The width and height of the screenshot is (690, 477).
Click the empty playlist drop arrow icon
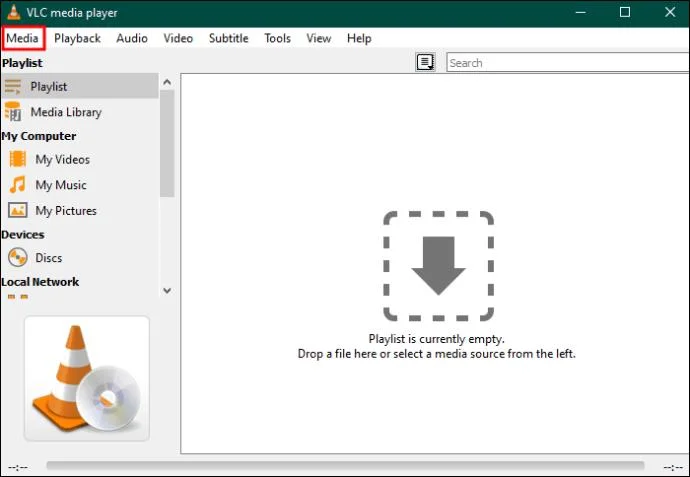tap(438, 266)
